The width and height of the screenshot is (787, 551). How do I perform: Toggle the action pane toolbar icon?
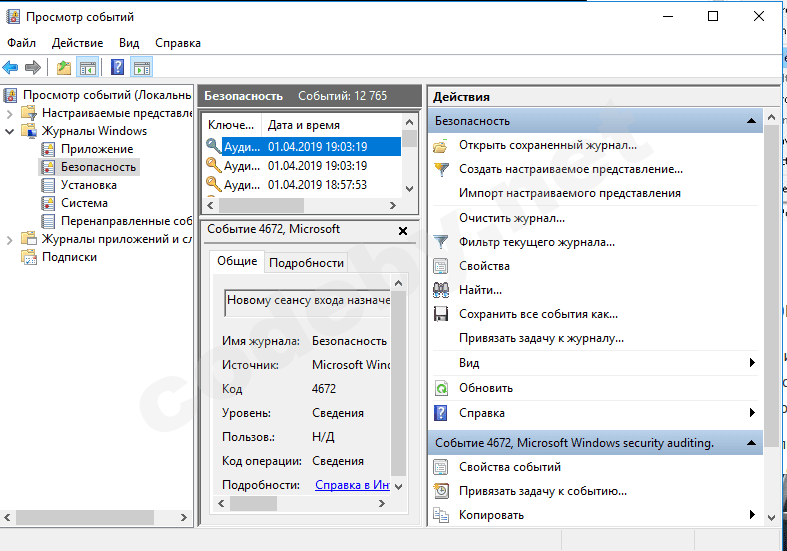[x=142, y=67]
